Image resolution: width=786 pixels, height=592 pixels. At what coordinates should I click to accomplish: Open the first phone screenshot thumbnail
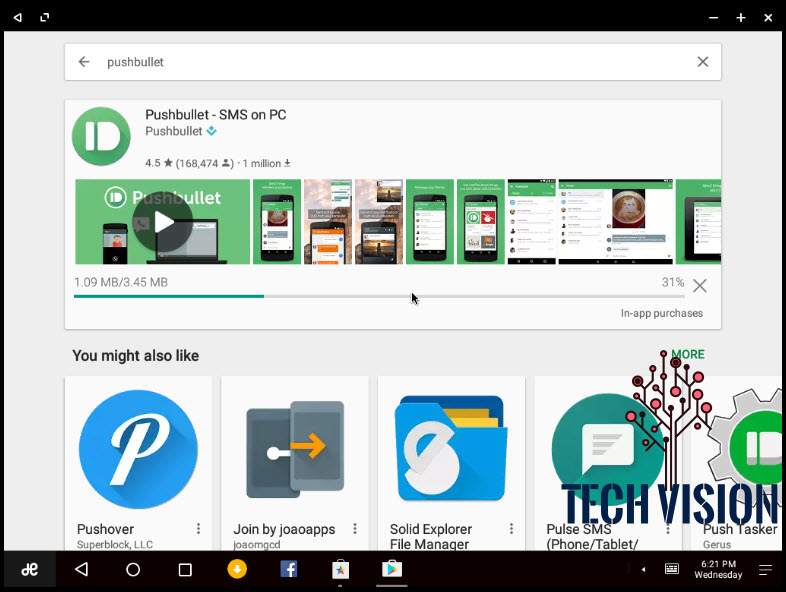click(277, 222)
